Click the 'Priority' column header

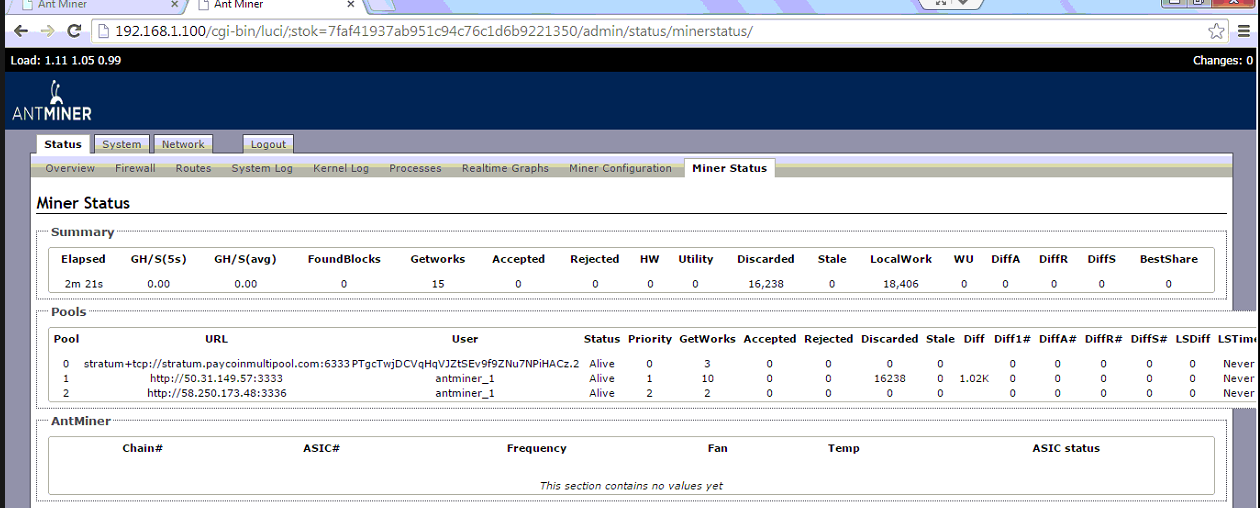[x=649, y=339]
